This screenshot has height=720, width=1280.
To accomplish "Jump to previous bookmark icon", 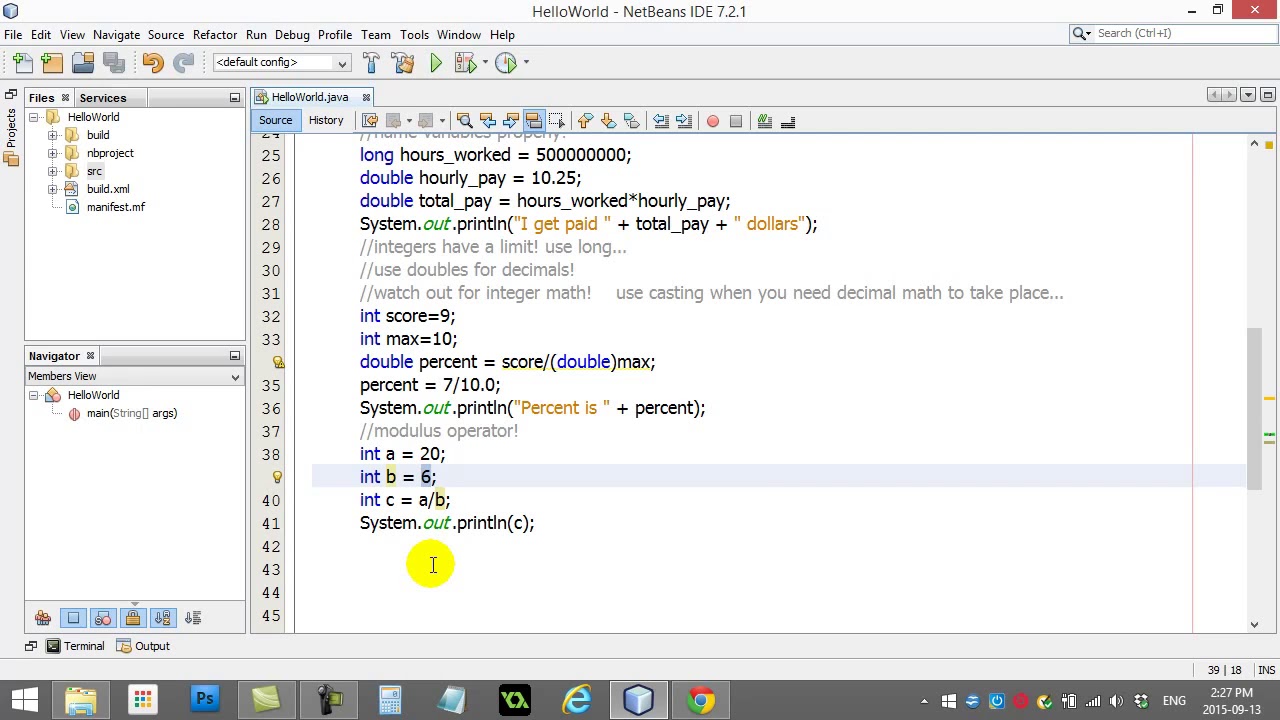I will (x=585, y=121).
